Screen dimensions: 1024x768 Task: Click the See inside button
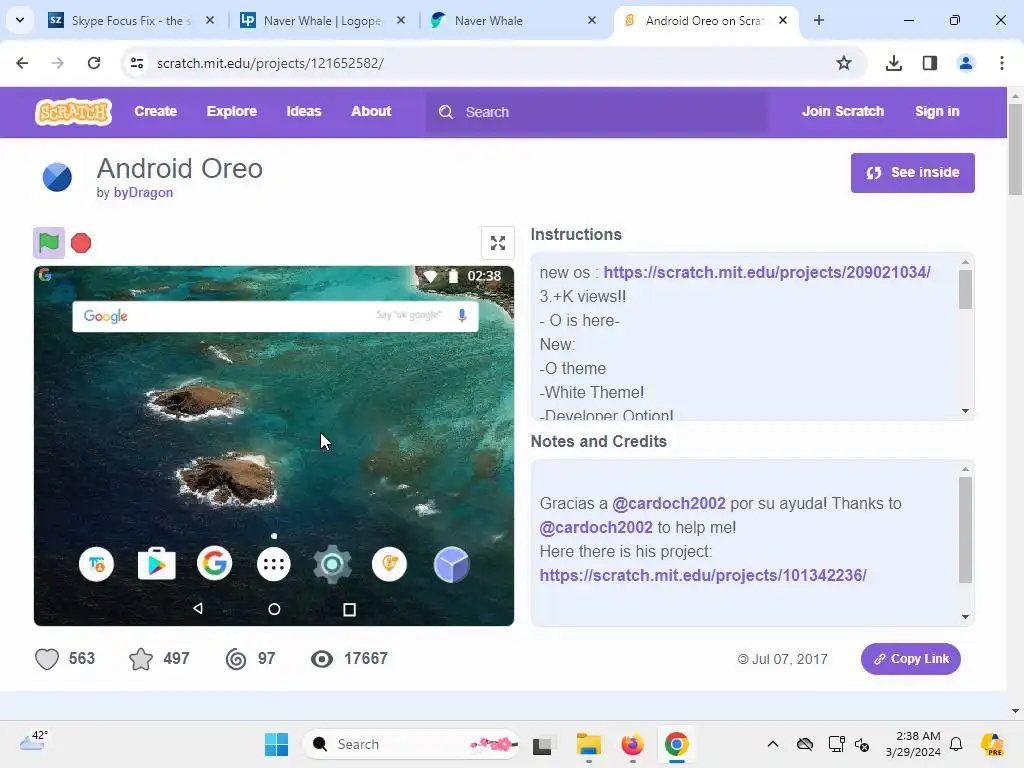click(912, 172)
